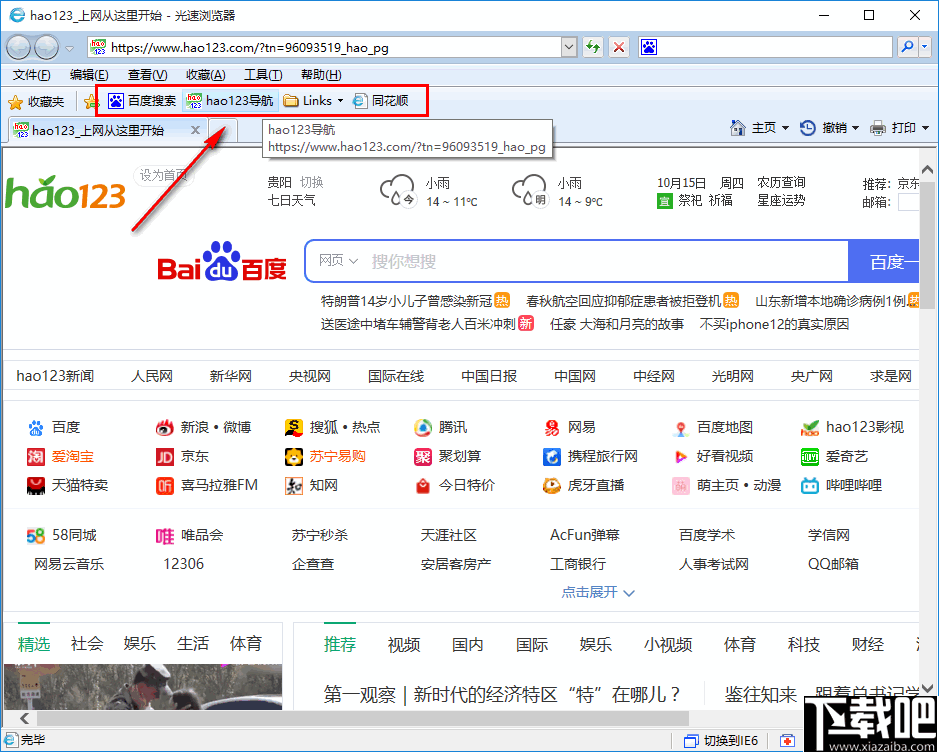This screenshot has height=752, width=939.
Task: Click today's rain weather icon
Action: 398,190
